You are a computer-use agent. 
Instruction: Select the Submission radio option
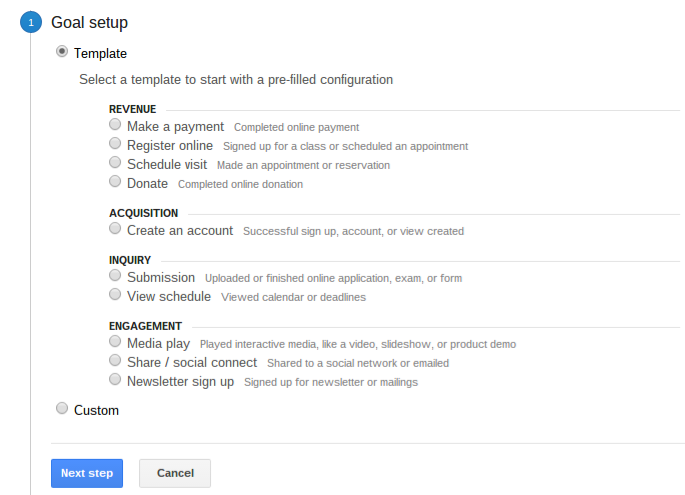tap(115, 276)
